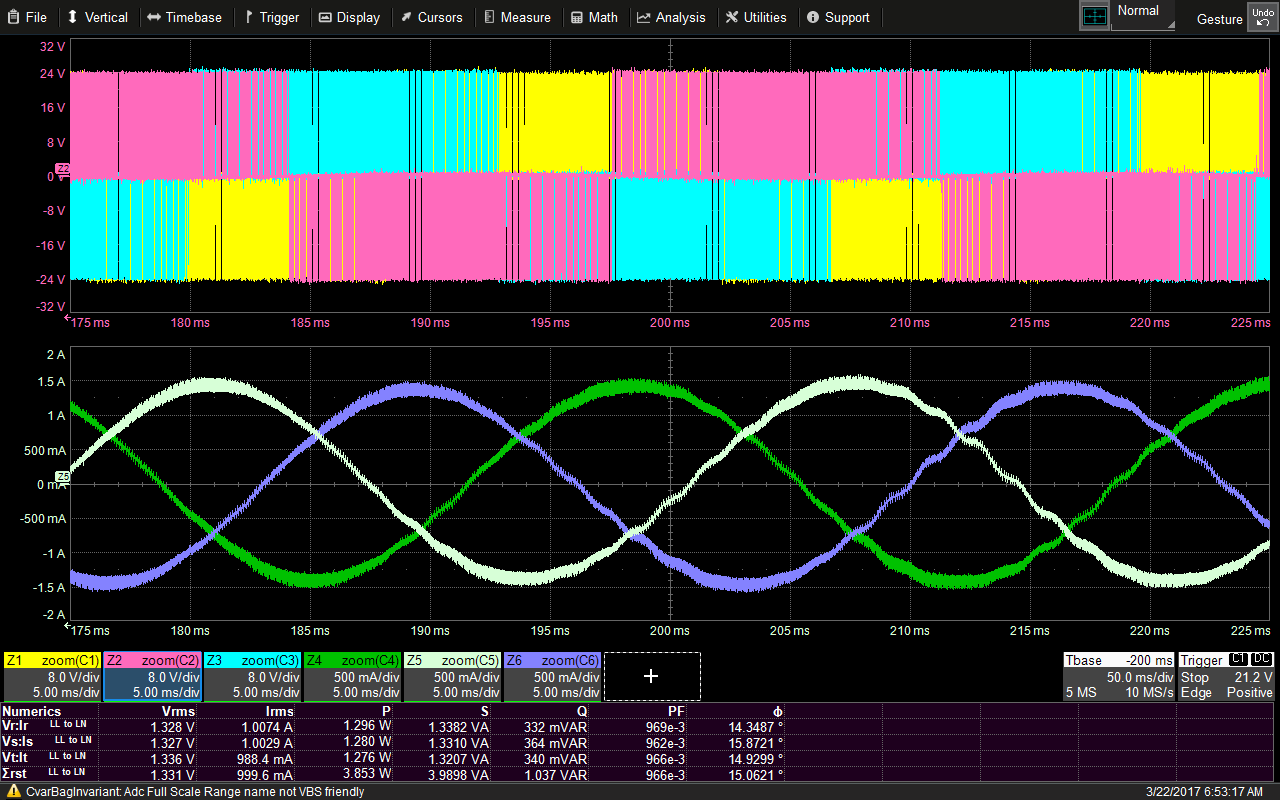Image resolution: width=1280 pixels, height=800 pixels.
Task: Open the Trigger menu
Action: point(272,17)
